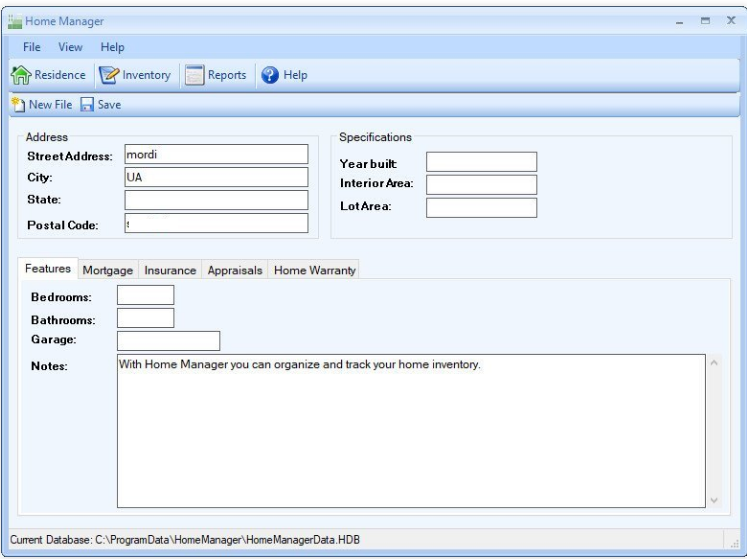The height and width of the screenshot is (559, 747).
Task: Click the Specifications group heading
Action: (x=375, y=137)
